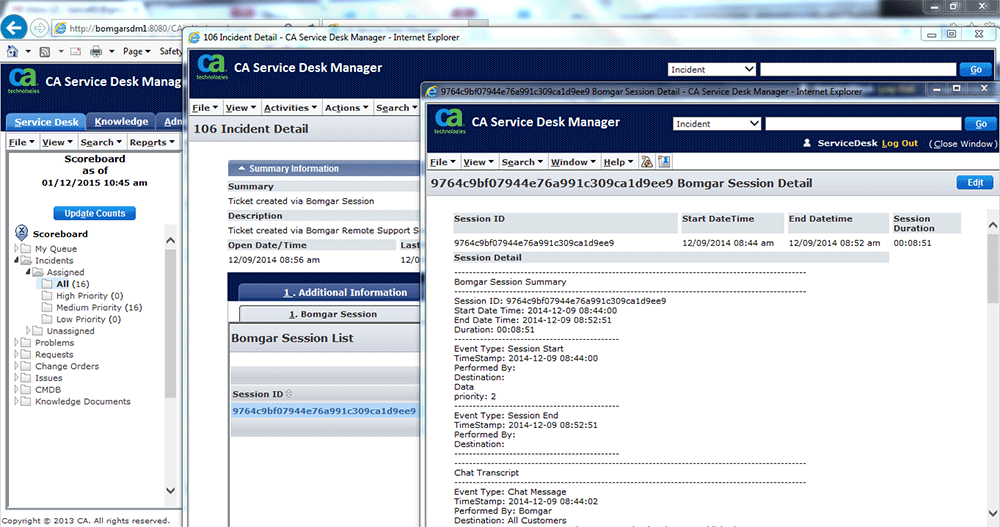Click the Update Counts button
1000x527 pixels.
(x=94, y=213)
